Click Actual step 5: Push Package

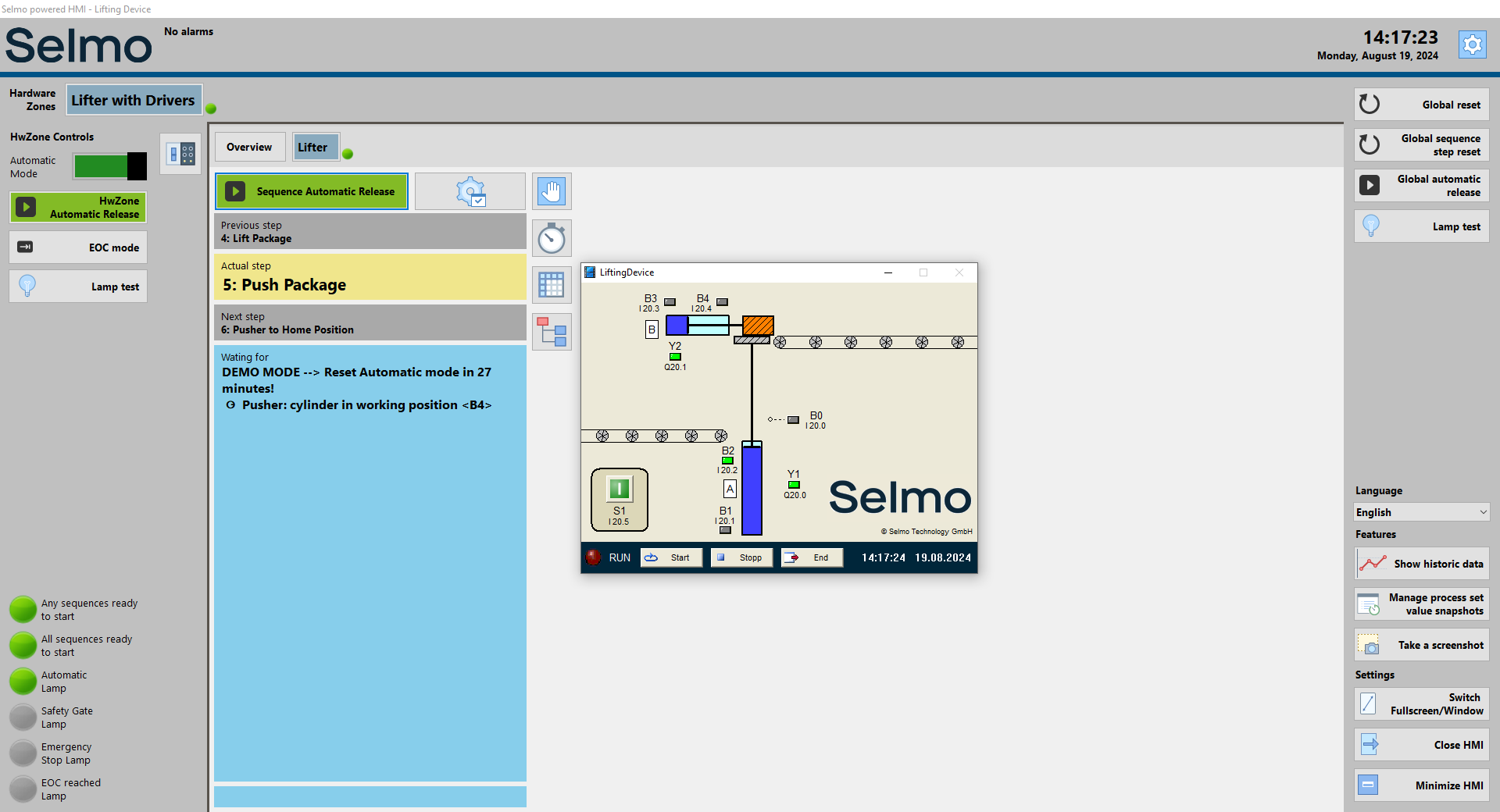370,277
